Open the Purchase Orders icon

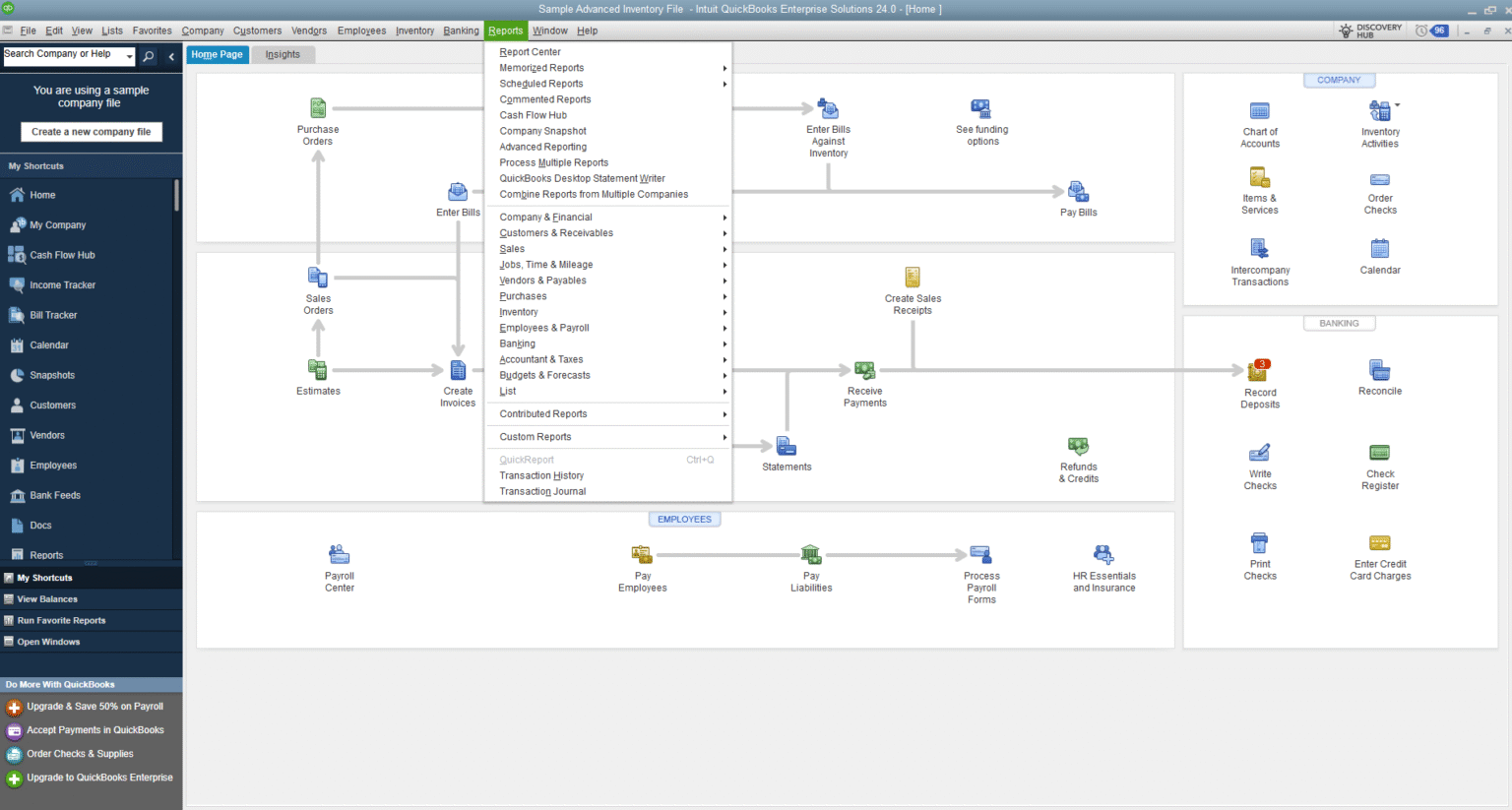[318, 108]
